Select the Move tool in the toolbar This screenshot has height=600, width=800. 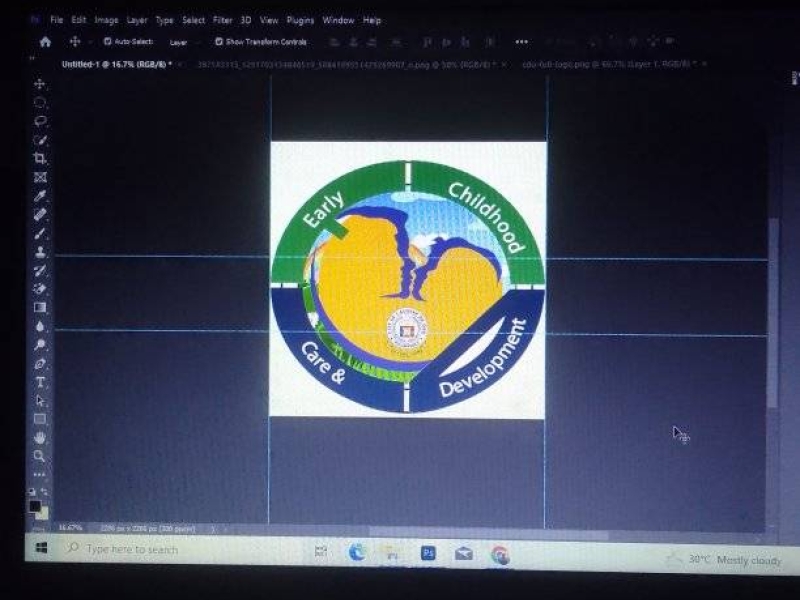click(40, 84)
